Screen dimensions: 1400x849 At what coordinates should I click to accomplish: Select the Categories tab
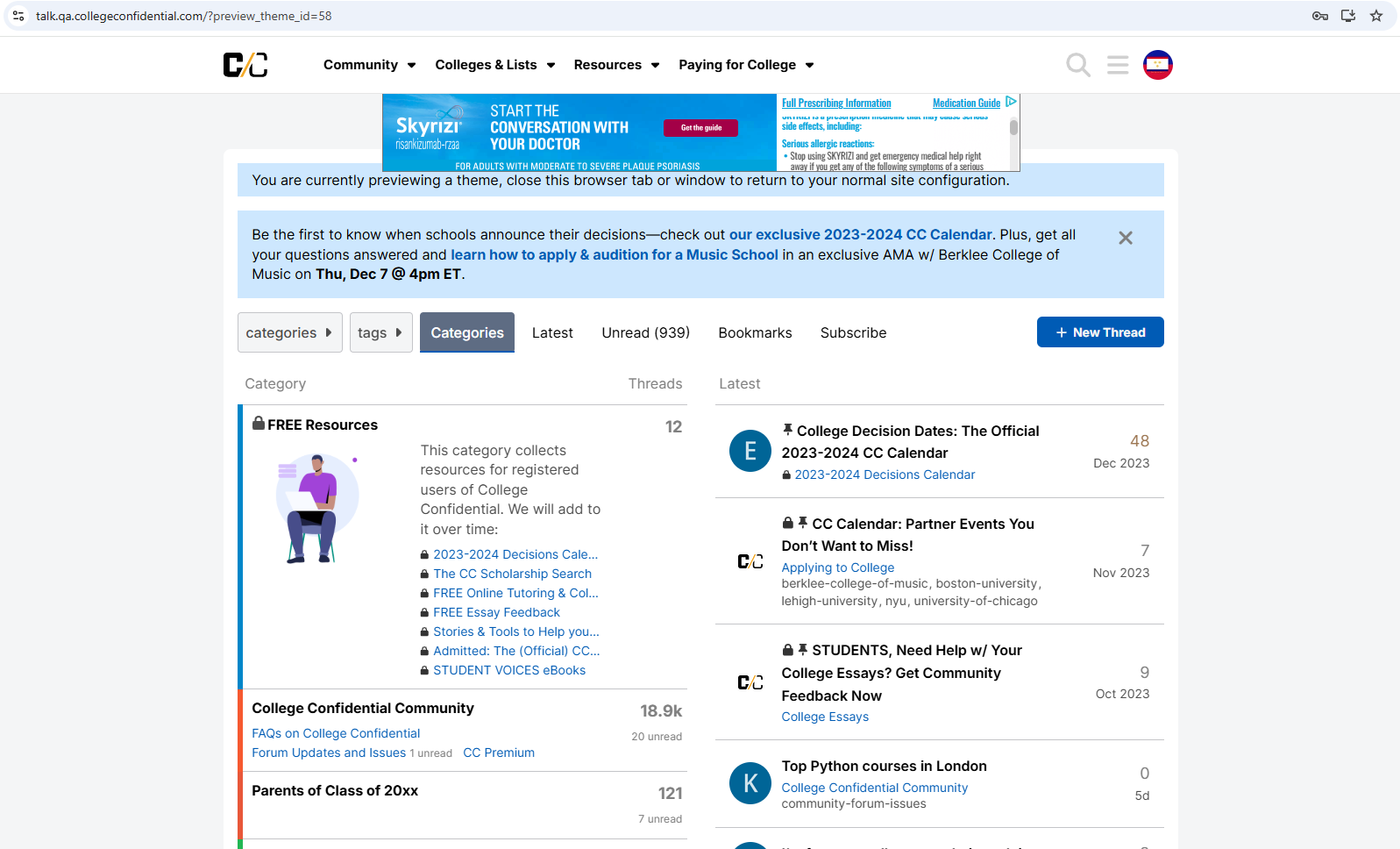(x=467, y=332)
